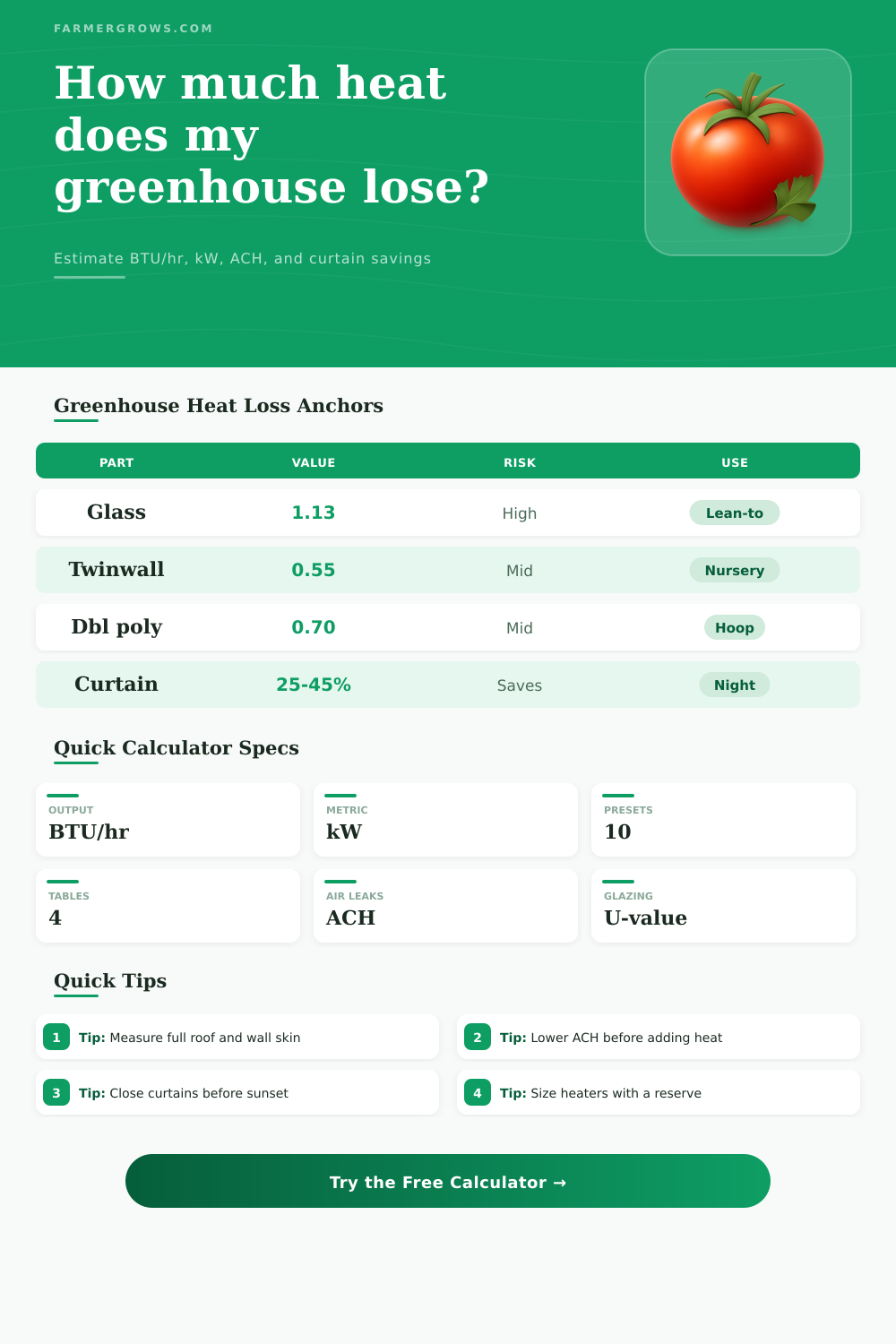896x1344 pixels.
Task: Click tip: Measure full roof and wall skin
Action: [x=237, y=1037]
